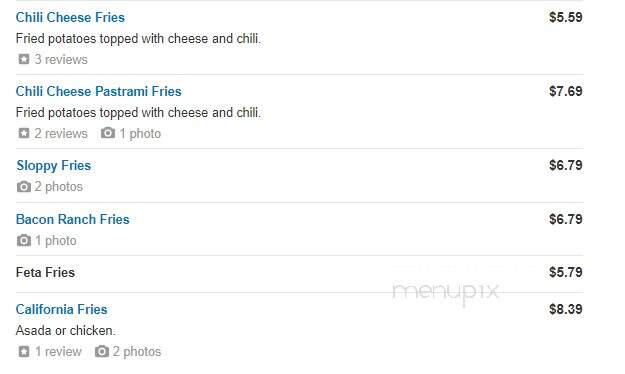
Task: Click the Feta Fries menu item
Action: point(45,272)
